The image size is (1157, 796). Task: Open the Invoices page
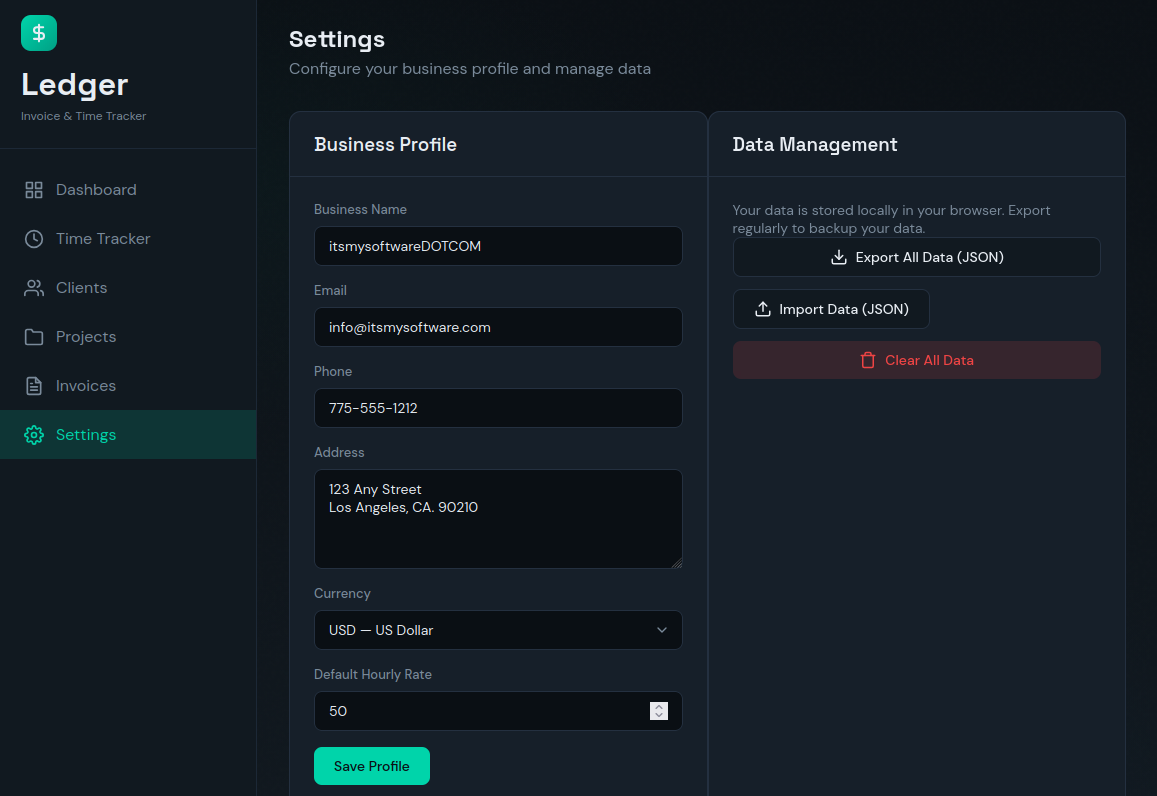[128, 386]
